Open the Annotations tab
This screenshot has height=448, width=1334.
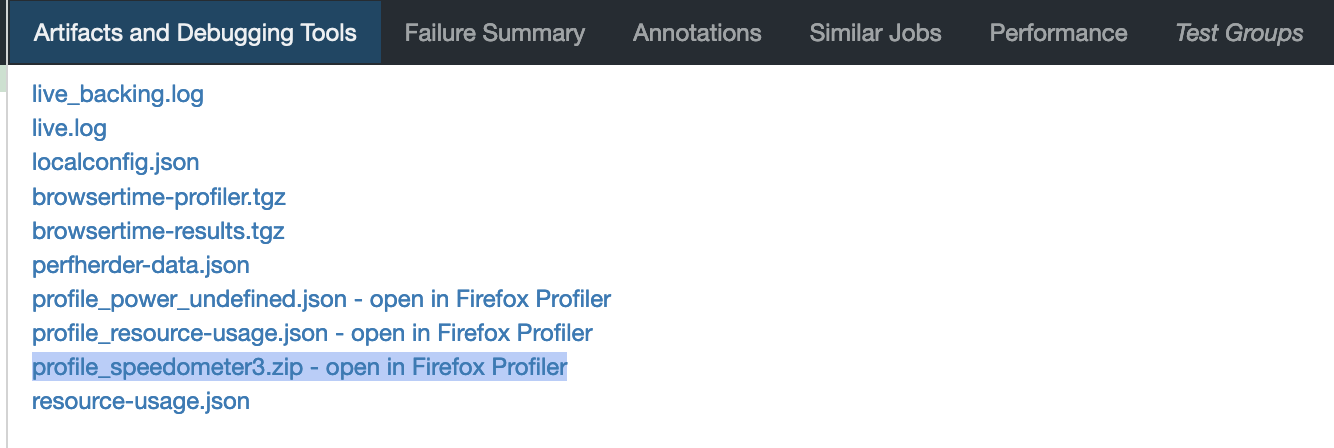coord(697,33)
